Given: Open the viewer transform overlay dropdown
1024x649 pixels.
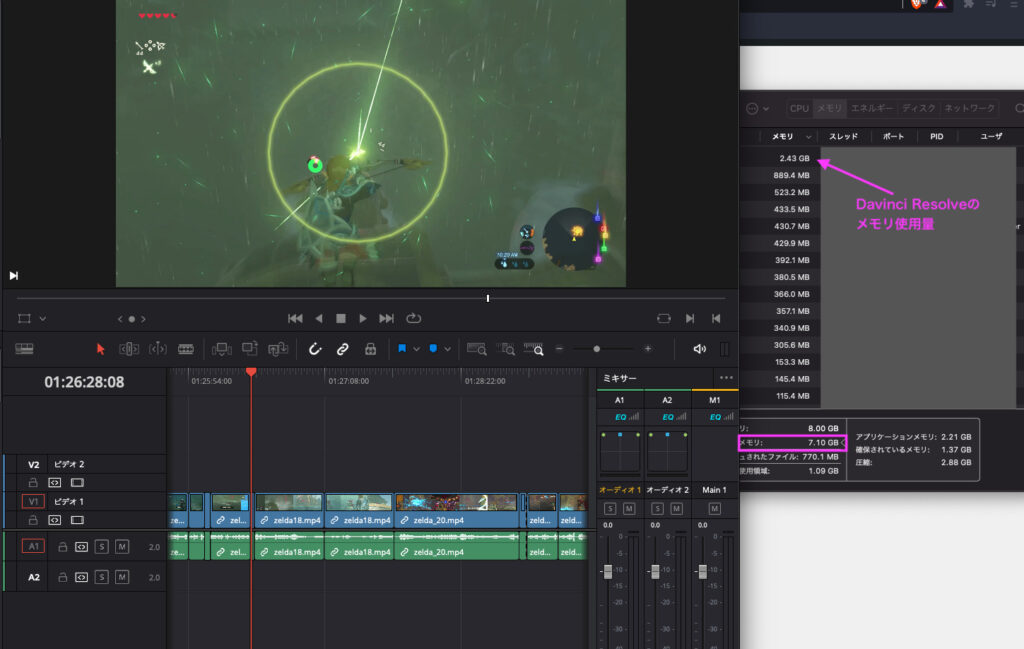Looking at the screenshot, I should (42, 319).
